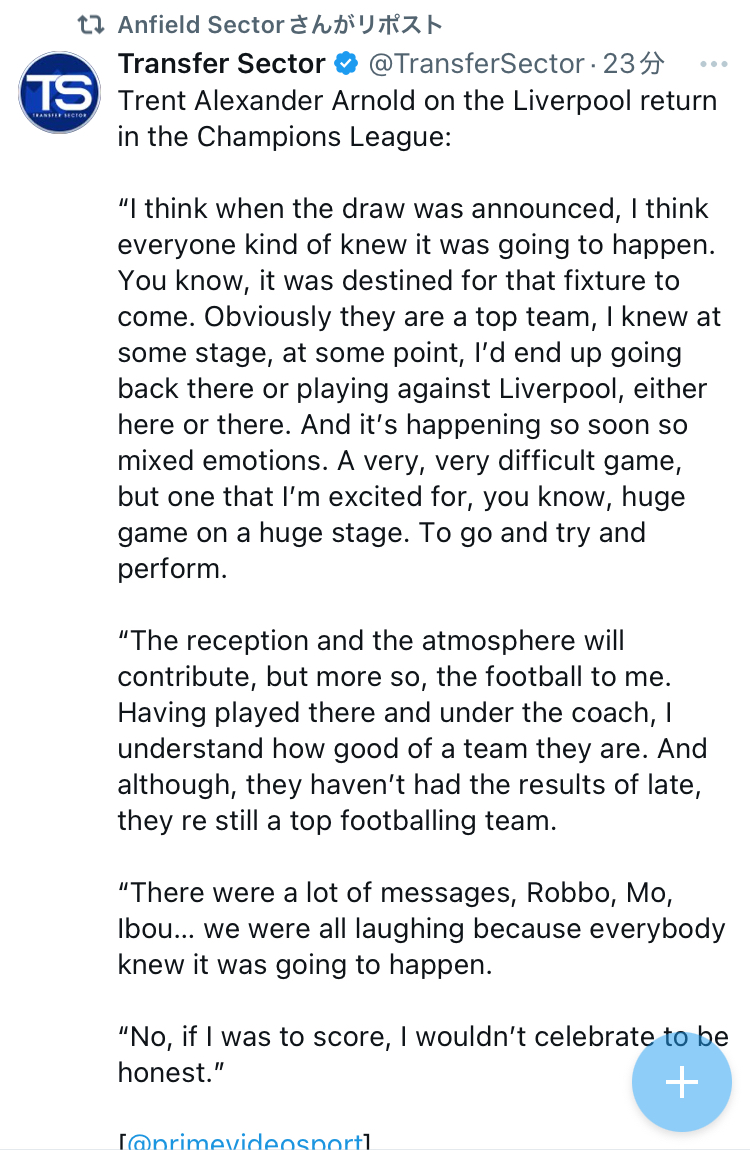Click the Transfer Sector display name
Image resolution: width=750 pixels, height=1150 pixels.
tap(222, 65)
